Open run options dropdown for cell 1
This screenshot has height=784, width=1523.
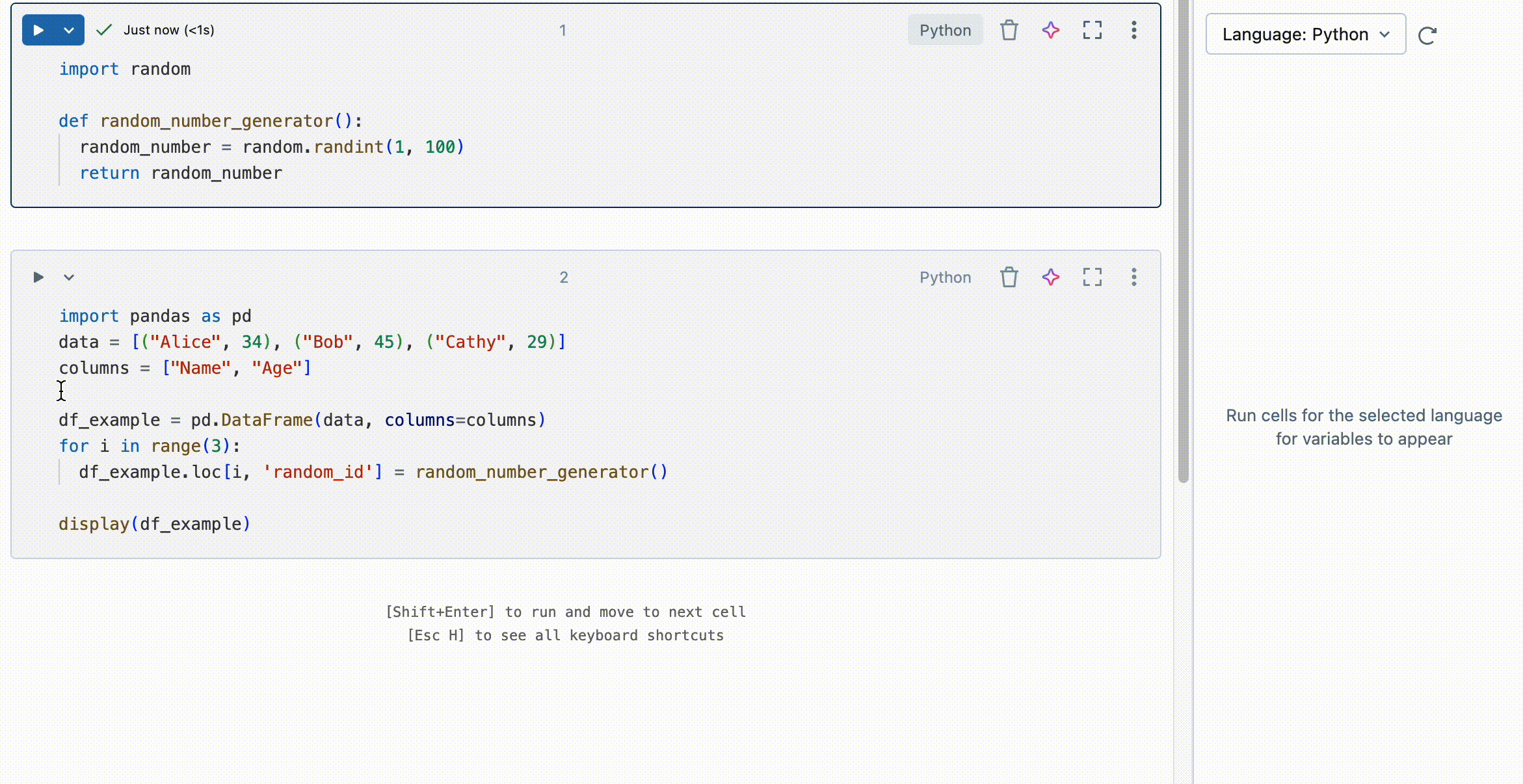click(x=69, y=30)
